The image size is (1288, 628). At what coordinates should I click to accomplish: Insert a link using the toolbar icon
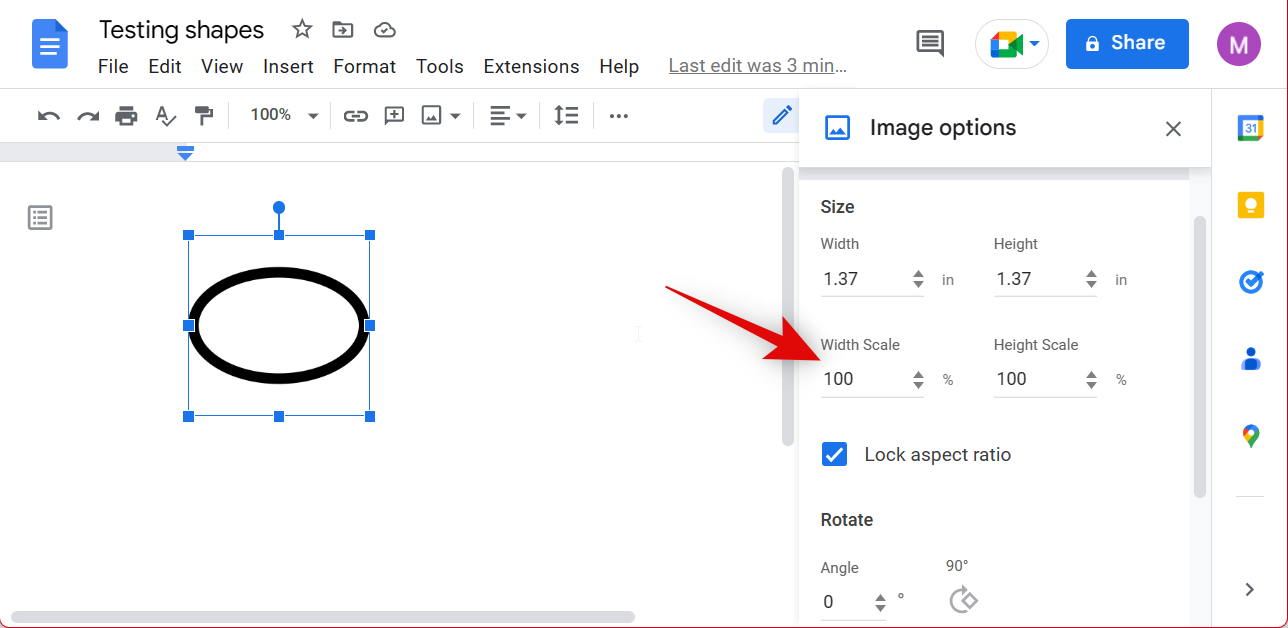point(355,116)
